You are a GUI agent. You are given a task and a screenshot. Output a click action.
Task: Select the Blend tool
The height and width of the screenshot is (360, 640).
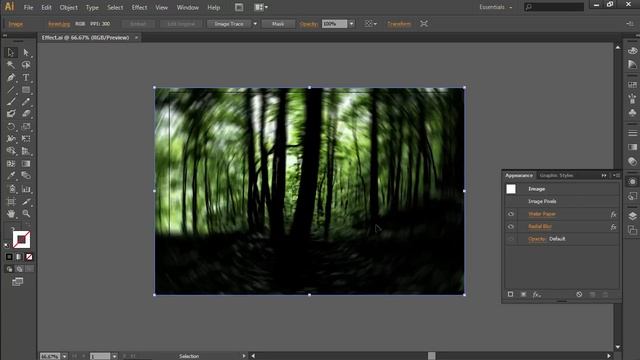(26, 176)
